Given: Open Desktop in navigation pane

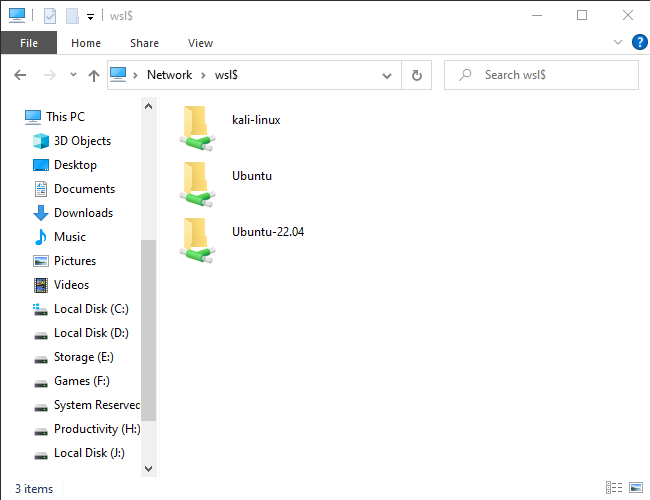Looking at the screenshot, I should 75,165.
